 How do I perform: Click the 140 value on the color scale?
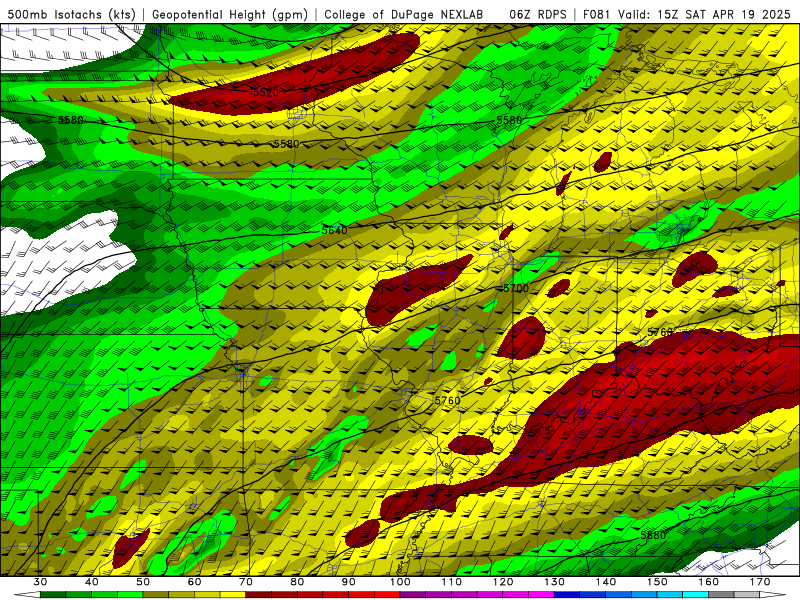point(606,582)
